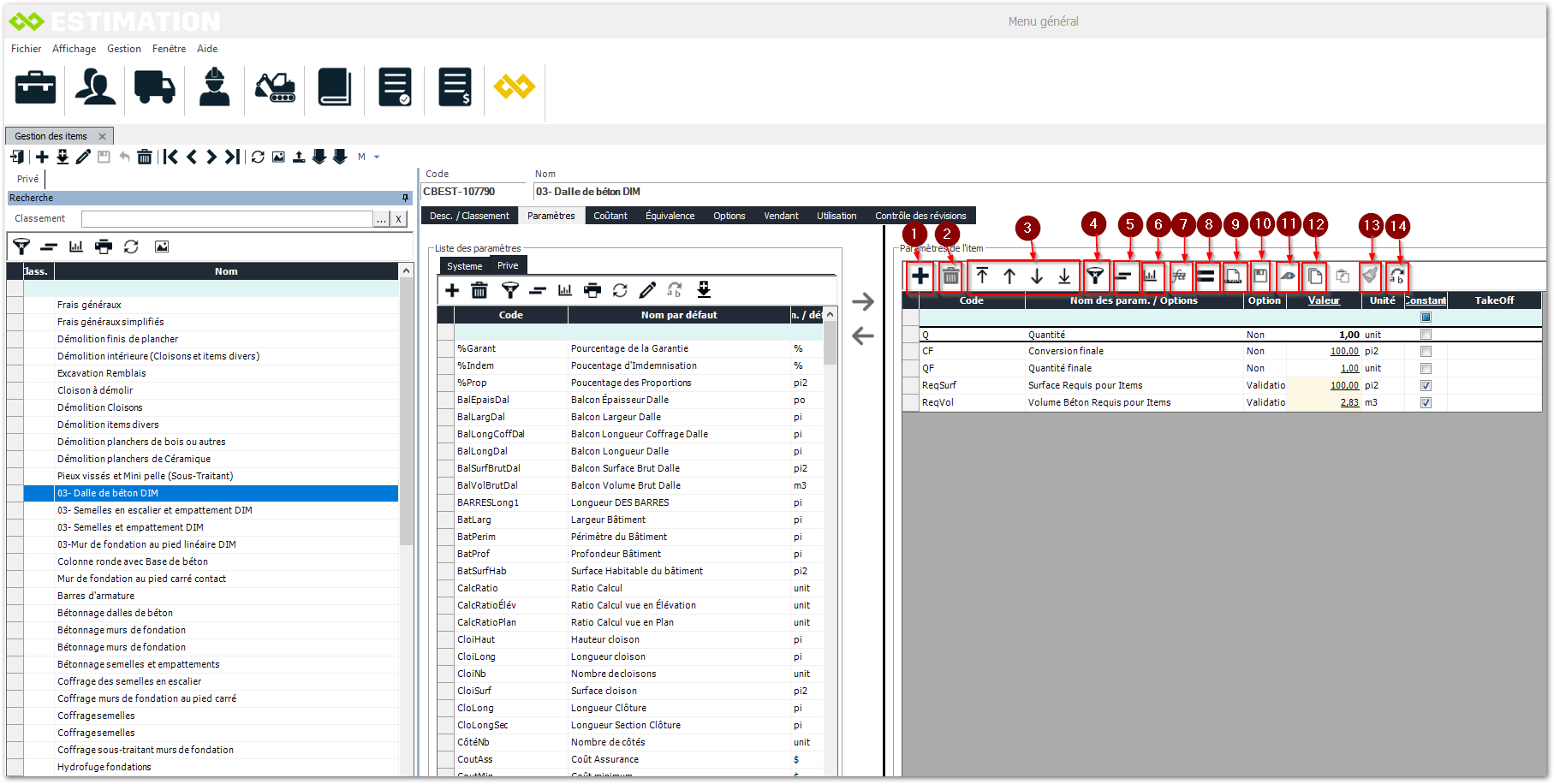Open the delivery truck module icon
The width and height of the screenshot is (1554, 784).
154,87
